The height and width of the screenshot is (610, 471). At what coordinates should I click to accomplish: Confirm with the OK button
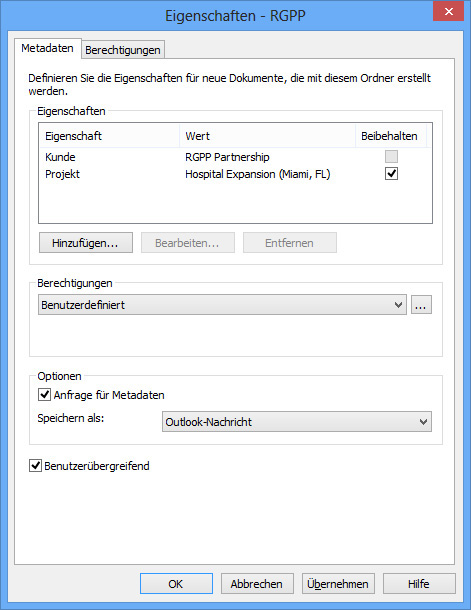176,584
